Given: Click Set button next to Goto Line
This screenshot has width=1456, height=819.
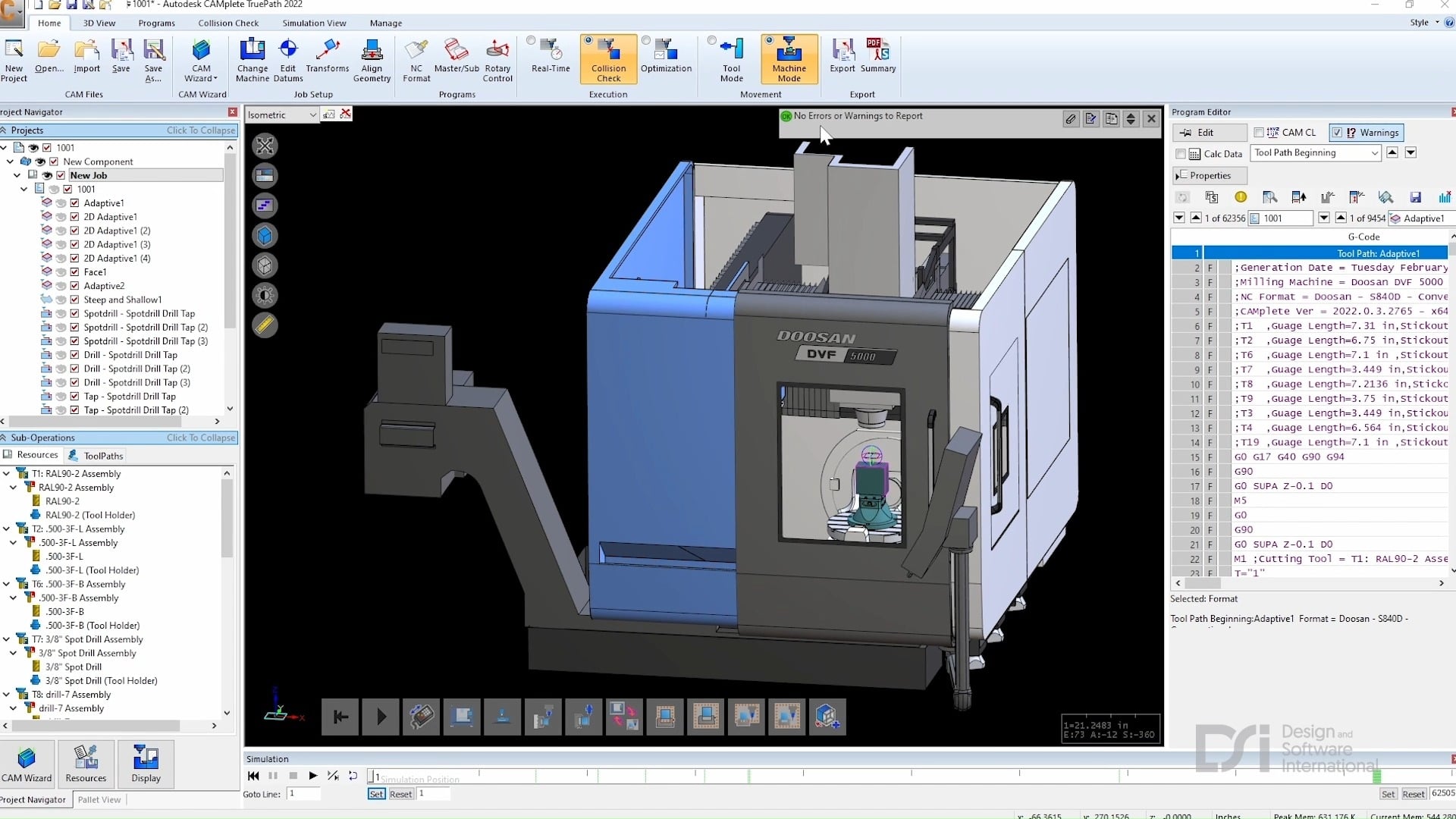Looking at the screenshot, I should tap(376, 794).
